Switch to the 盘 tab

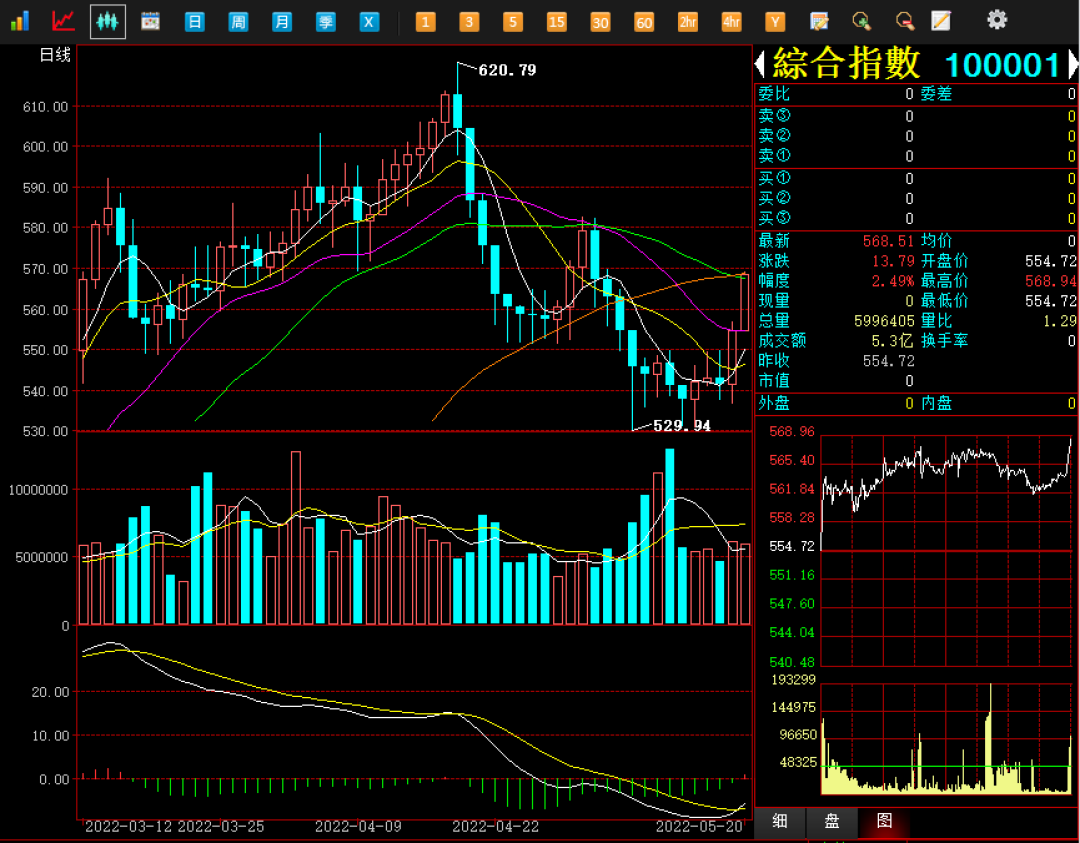pyautogui.click(x=832, y=821)
